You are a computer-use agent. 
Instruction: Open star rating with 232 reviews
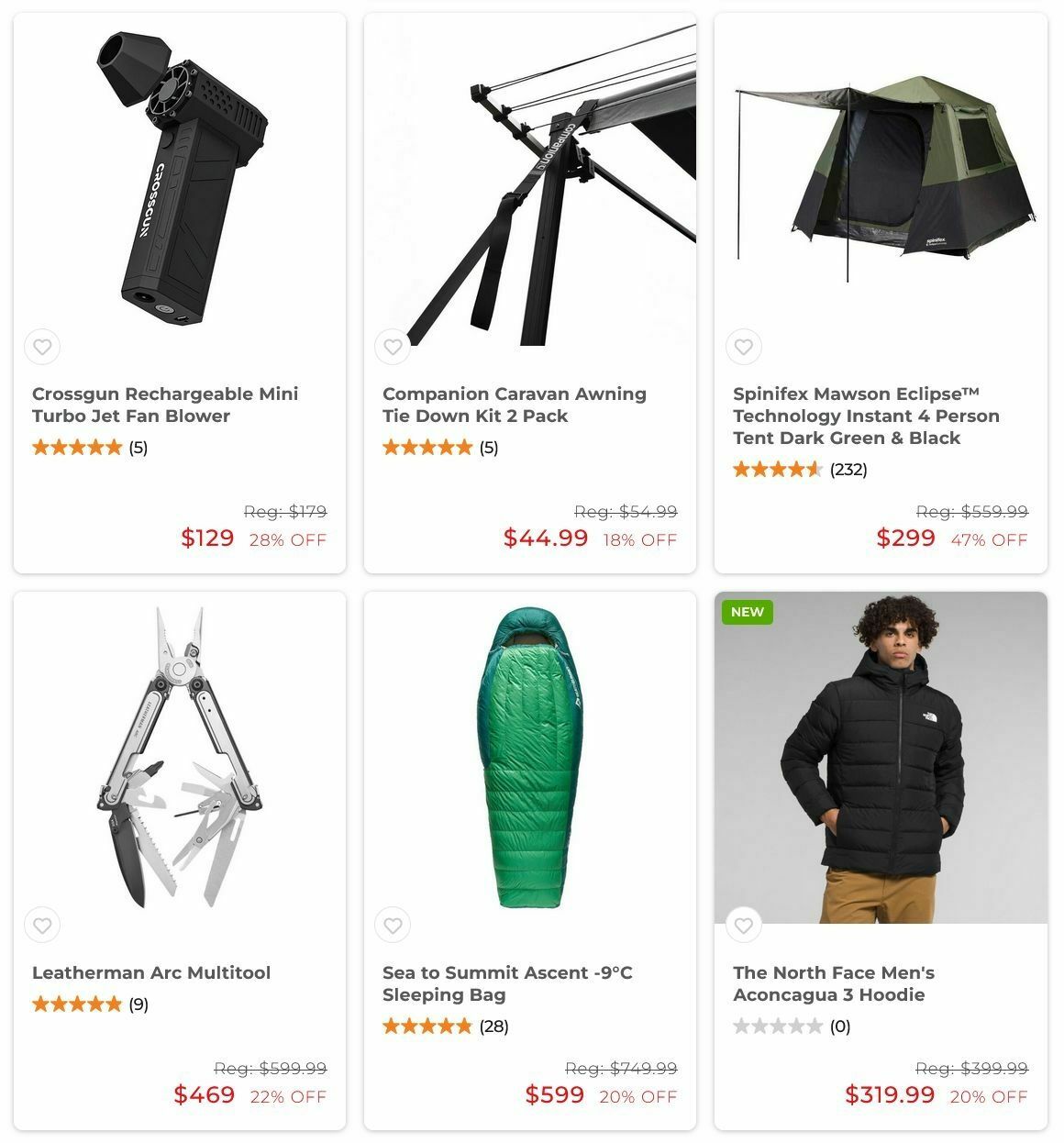pos(800,470)
